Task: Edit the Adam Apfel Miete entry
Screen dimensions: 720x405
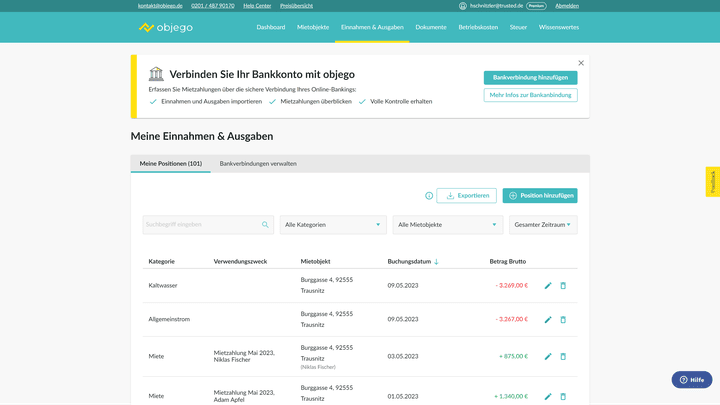Action: [548, 396]
